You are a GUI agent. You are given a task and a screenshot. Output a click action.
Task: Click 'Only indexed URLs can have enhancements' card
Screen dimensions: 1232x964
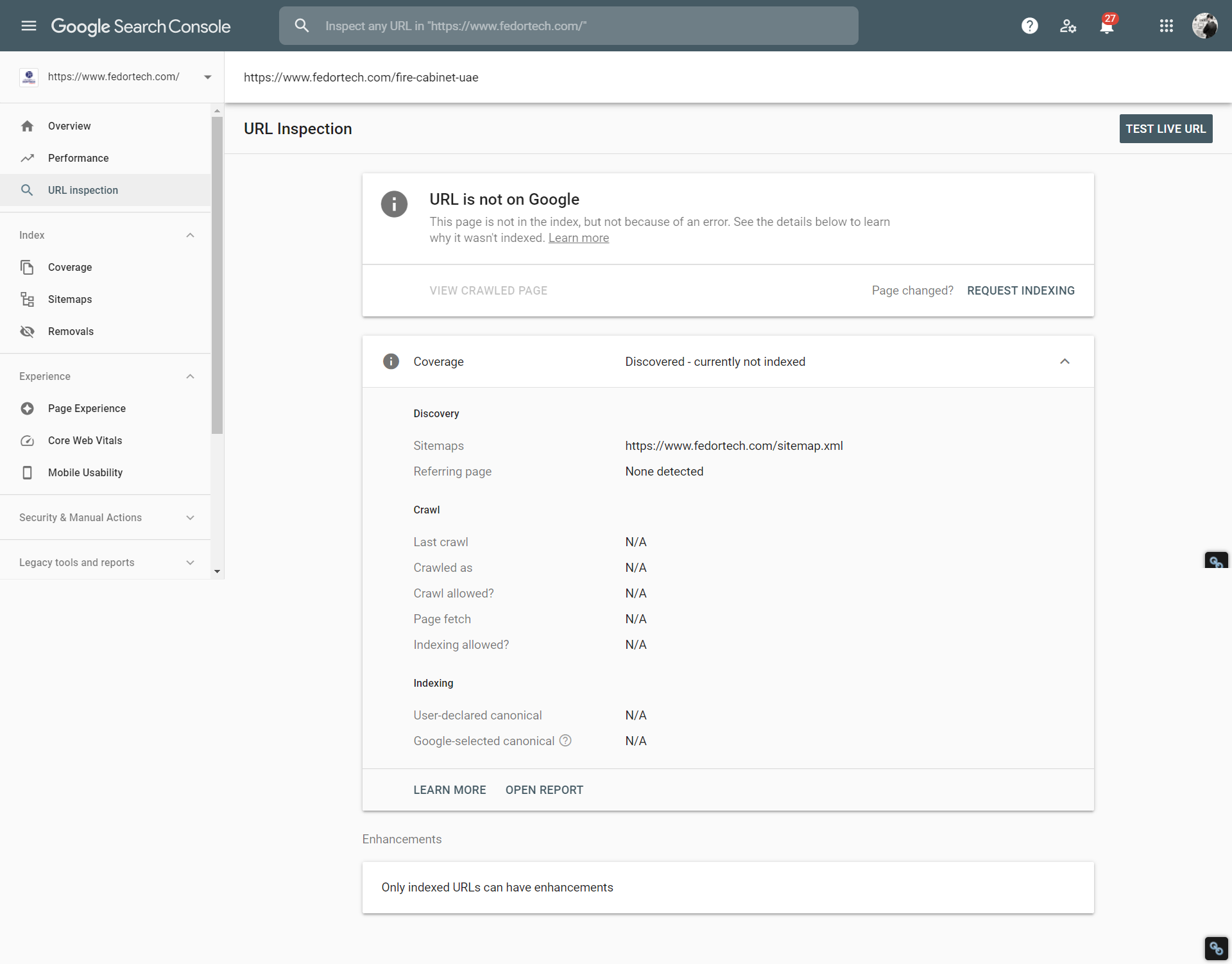click(728, 887)
